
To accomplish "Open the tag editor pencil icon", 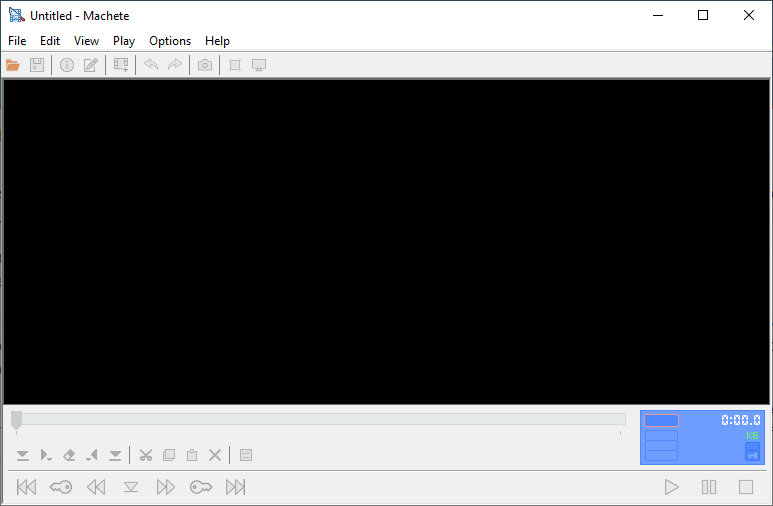I will (x=91, y=65).
